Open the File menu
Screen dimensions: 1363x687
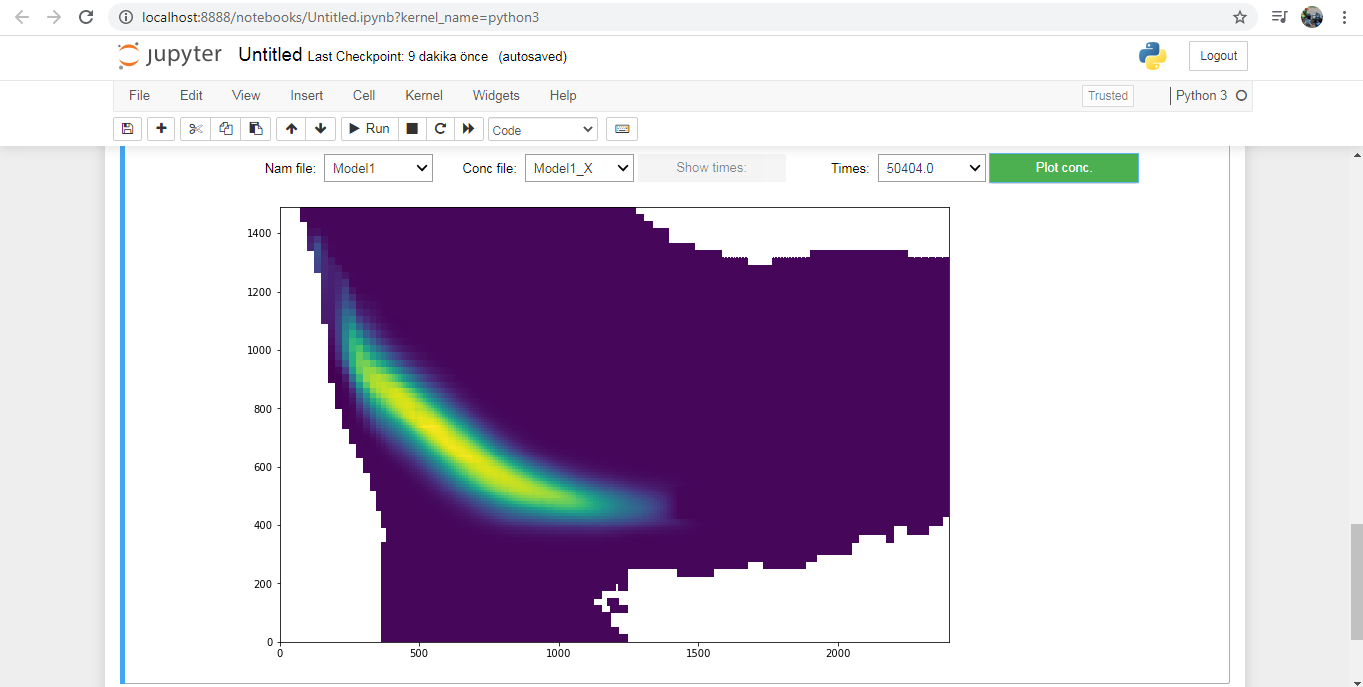pos(139,95)
